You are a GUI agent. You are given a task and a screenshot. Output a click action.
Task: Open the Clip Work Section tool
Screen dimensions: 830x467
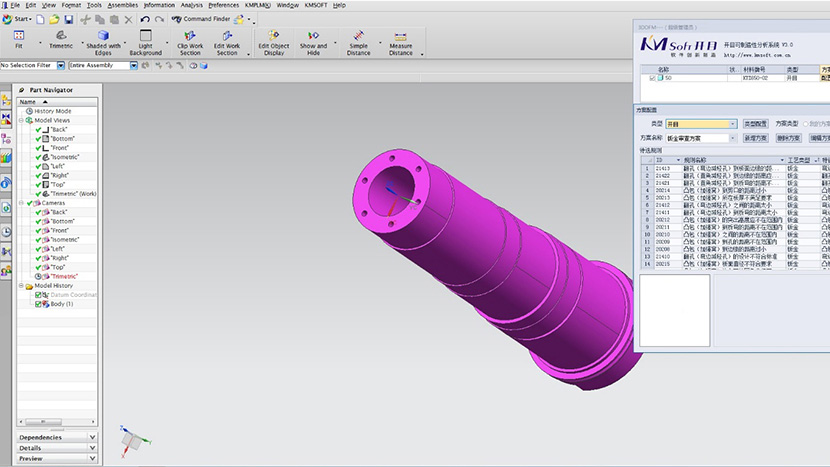point(189,38)
